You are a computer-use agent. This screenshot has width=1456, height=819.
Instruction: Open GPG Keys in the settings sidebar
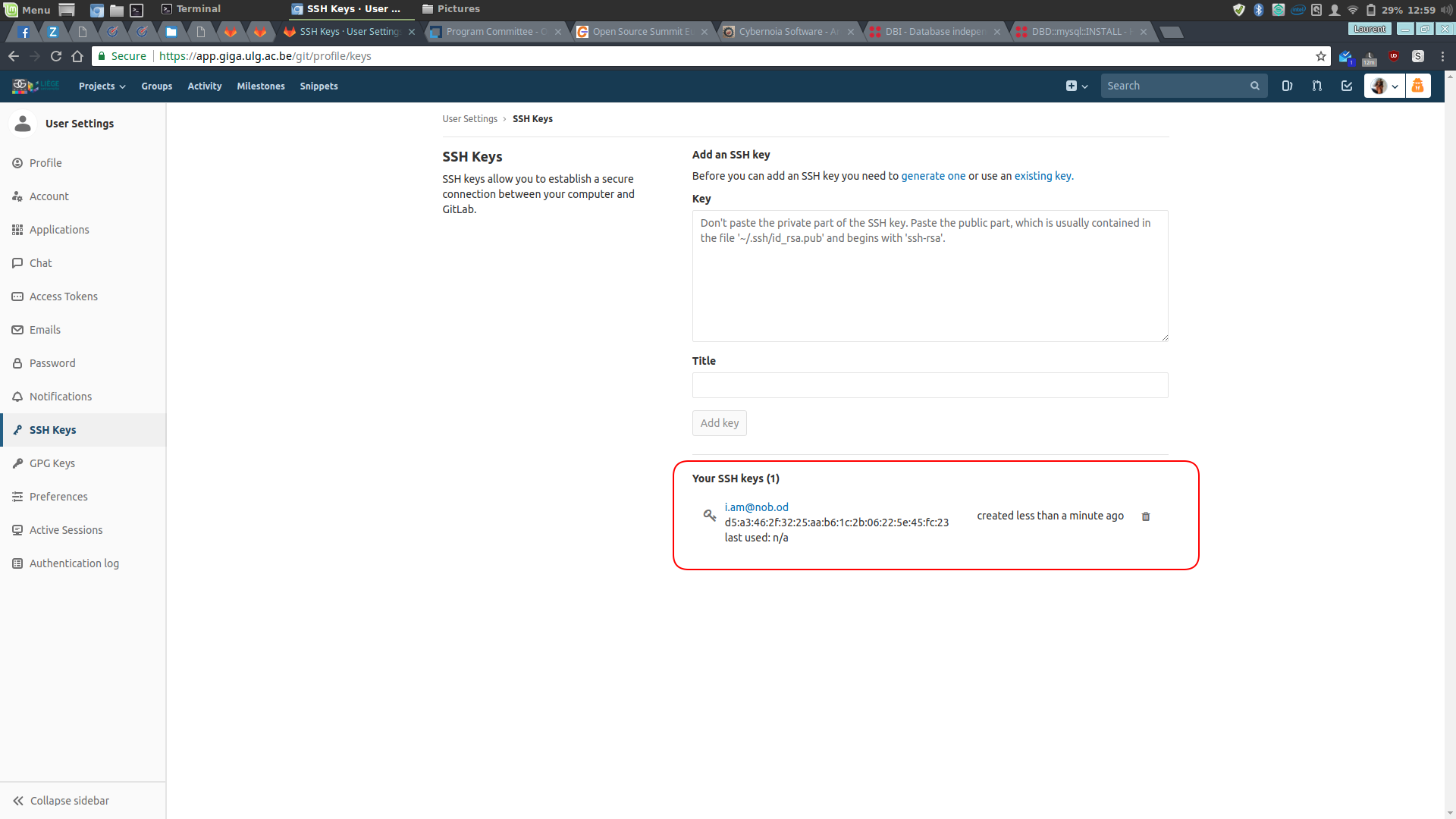click(83, 463)
